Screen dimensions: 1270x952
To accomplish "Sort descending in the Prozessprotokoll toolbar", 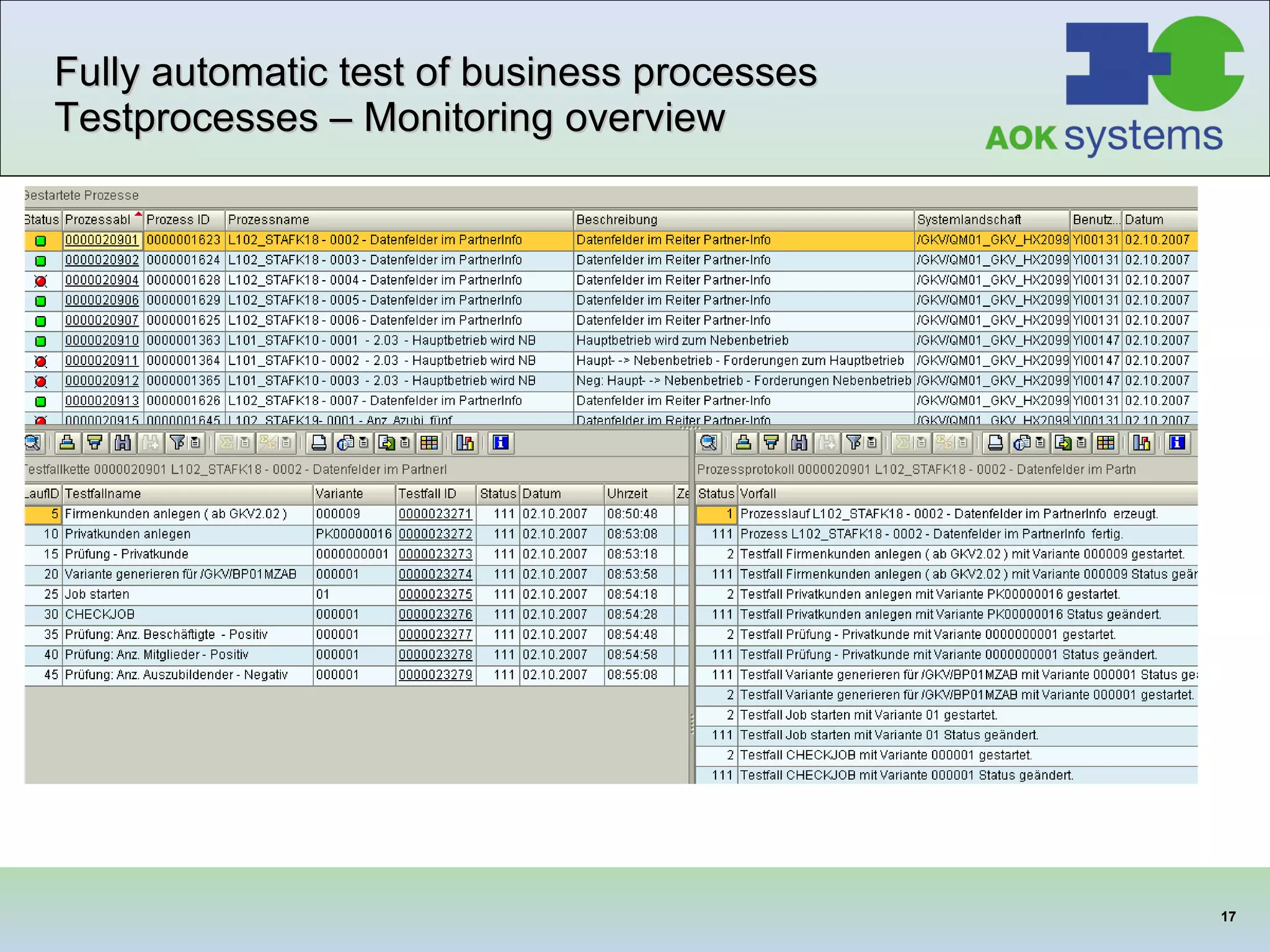I will [771, 443].
